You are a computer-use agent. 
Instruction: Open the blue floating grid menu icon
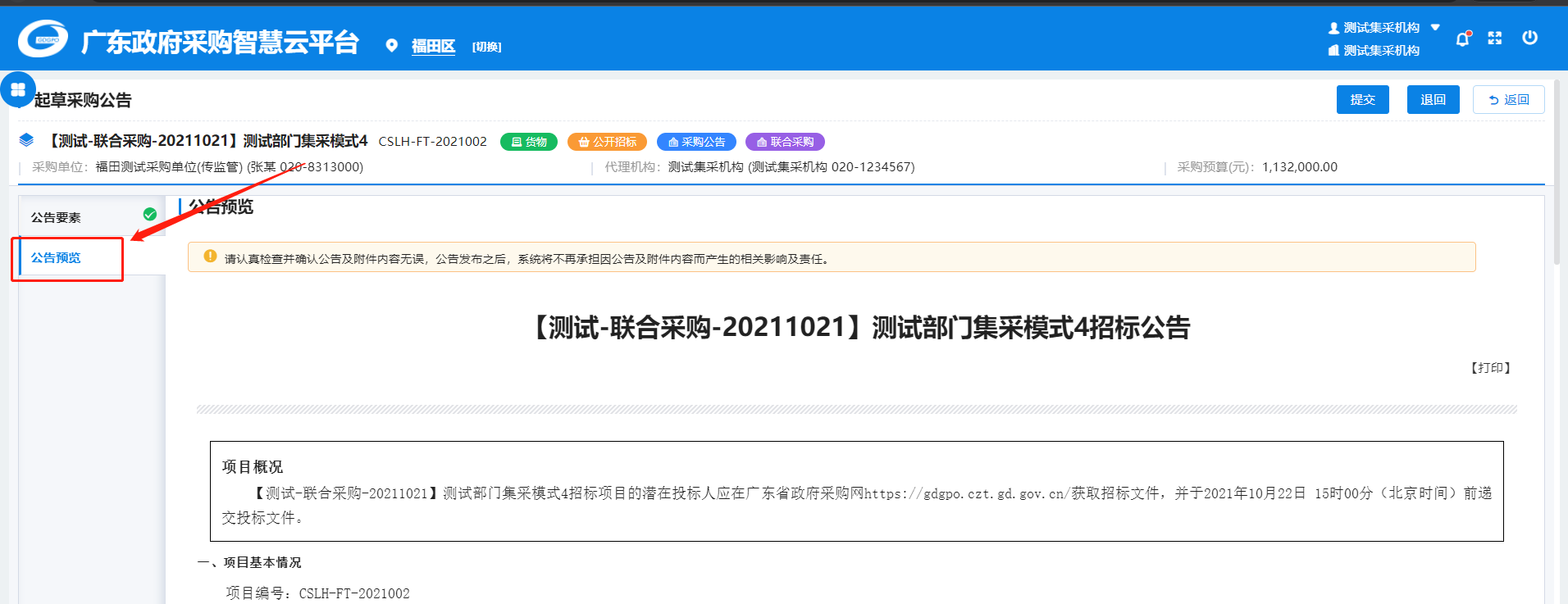pos(18,89)
